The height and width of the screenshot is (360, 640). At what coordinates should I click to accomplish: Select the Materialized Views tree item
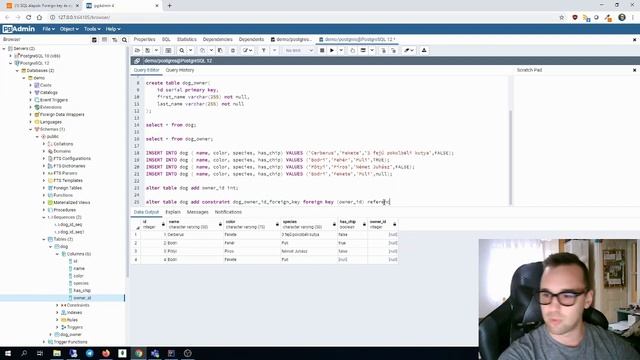pos(71,202)
